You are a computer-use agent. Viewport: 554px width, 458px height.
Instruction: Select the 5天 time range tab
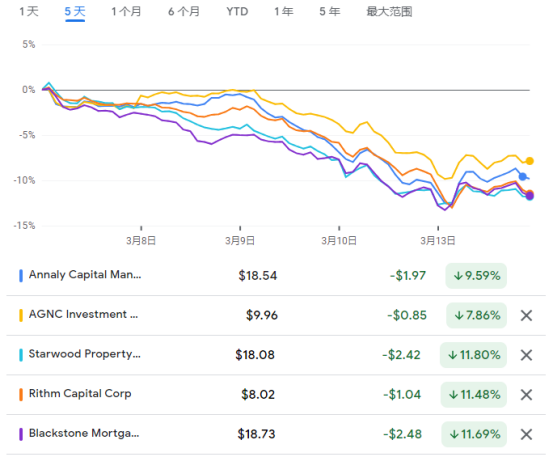(x=75, y=12)
